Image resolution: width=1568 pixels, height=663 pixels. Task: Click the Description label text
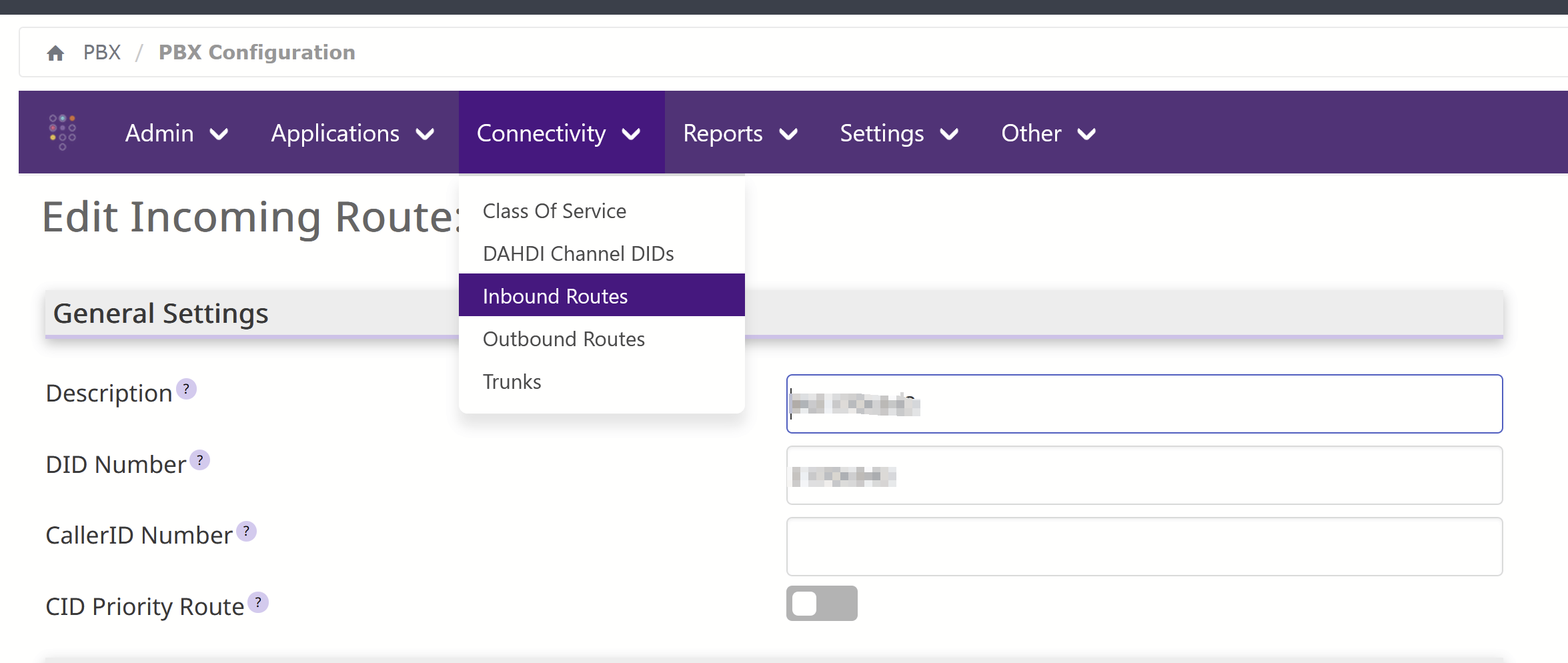tap(109, 394)
